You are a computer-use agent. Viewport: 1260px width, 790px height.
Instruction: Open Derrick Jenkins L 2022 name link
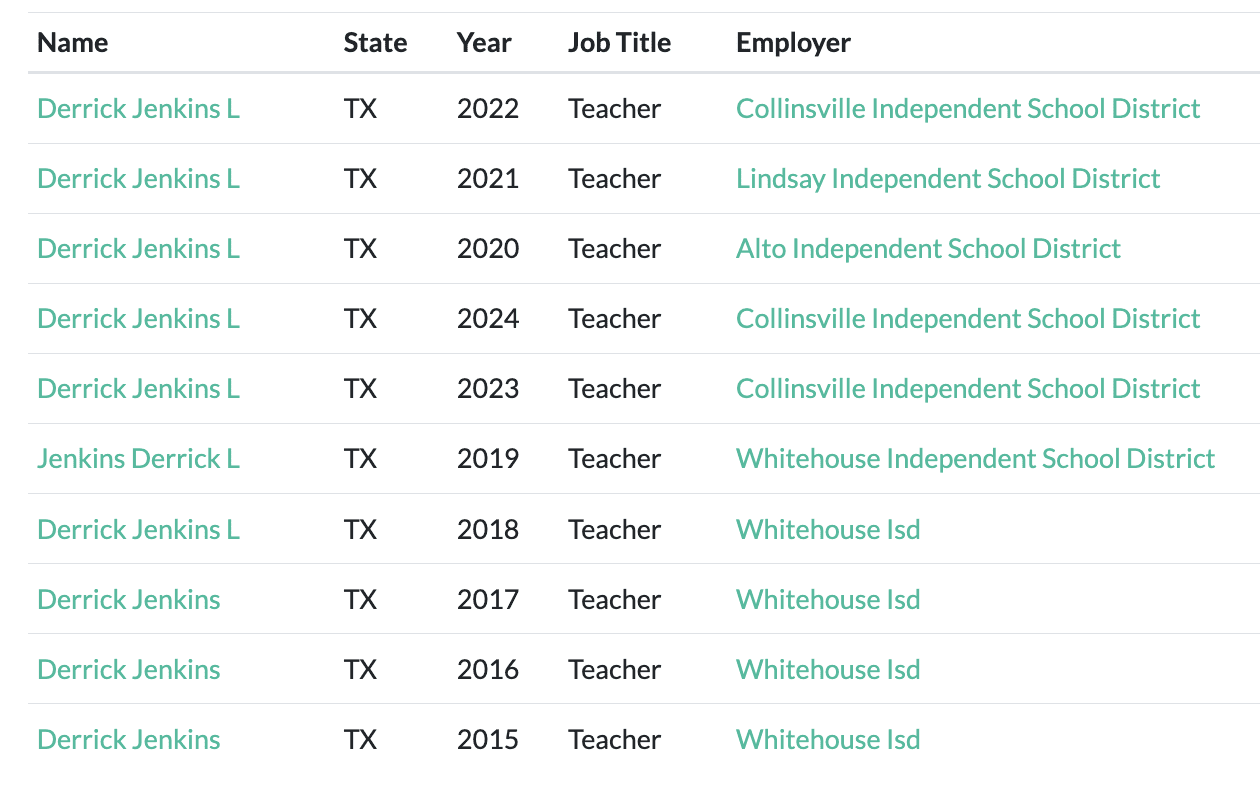pyautogui.click(x=138, y=108)
